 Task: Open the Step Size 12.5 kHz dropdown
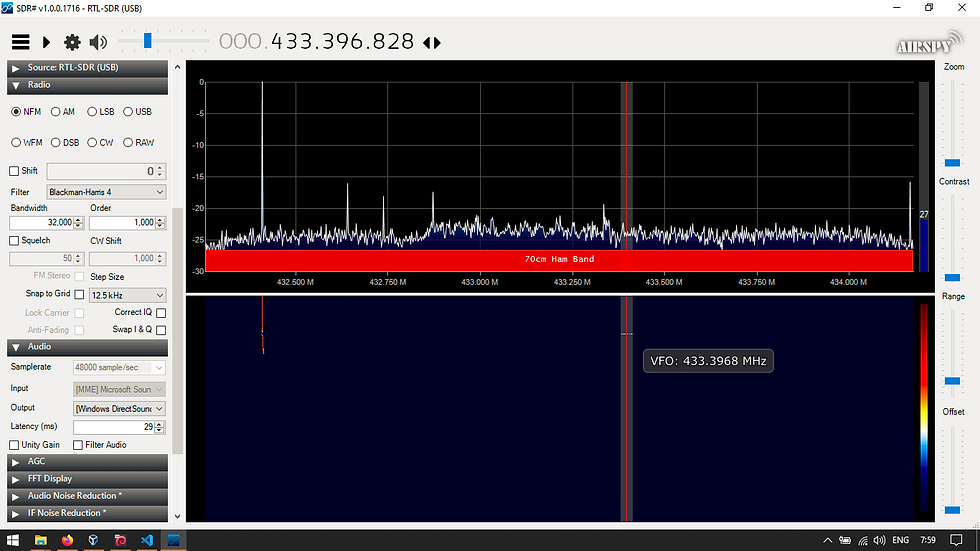point(128,295)
